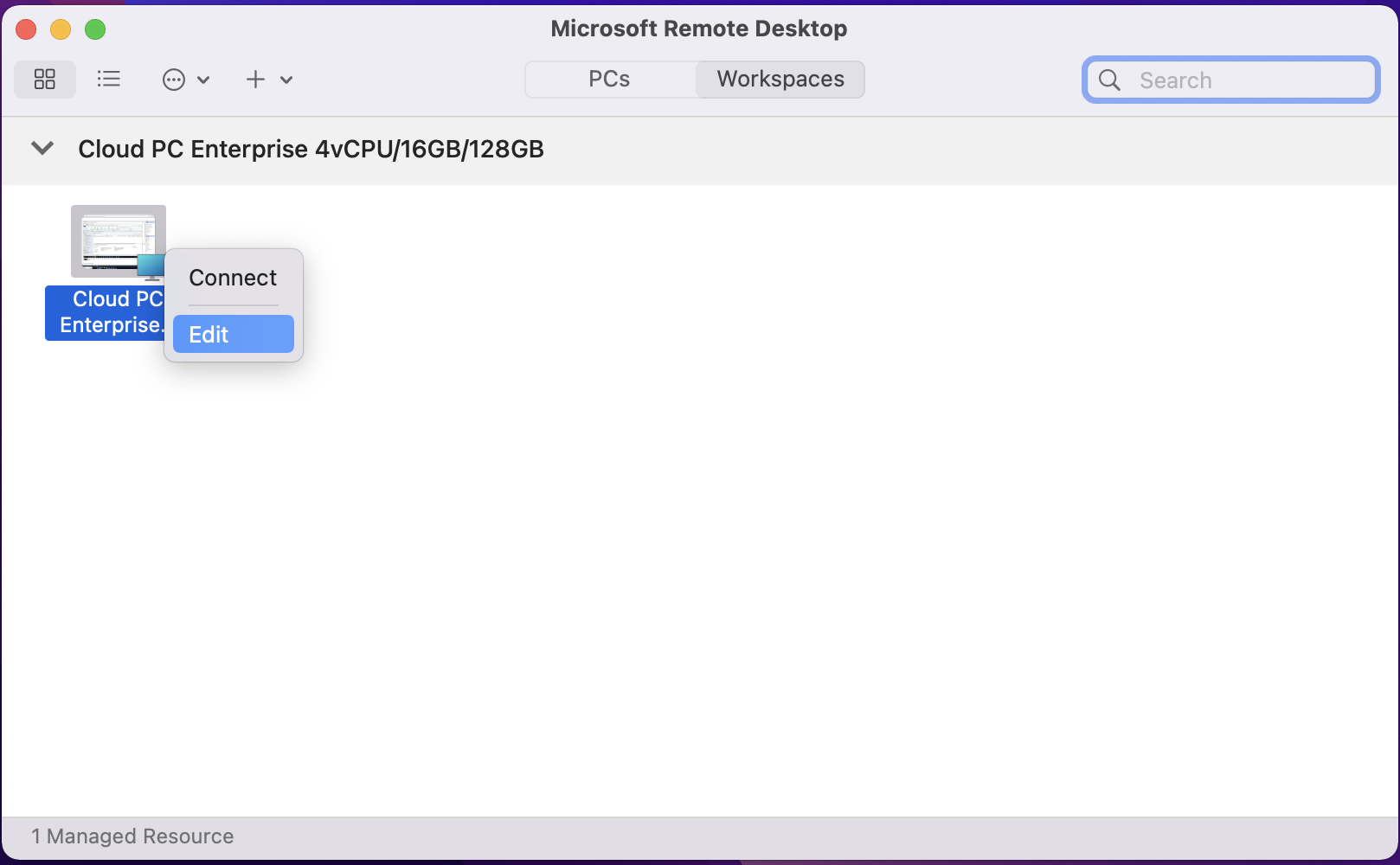Viewport: 1400px width, 865px height.
Task: Click the Cloud PC Enterprise resource label
Action: pos(106,312)
